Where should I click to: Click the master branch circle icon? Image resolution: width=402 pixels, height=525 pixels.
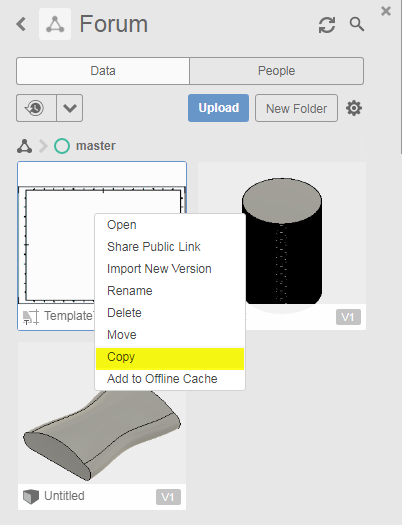tap(62, 146)
